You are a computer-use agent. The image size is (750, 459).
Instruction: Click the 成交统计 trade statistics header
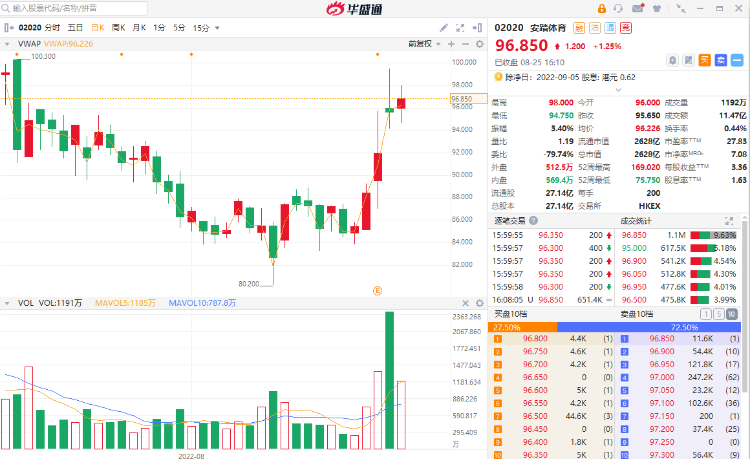(x=636, y=220)
